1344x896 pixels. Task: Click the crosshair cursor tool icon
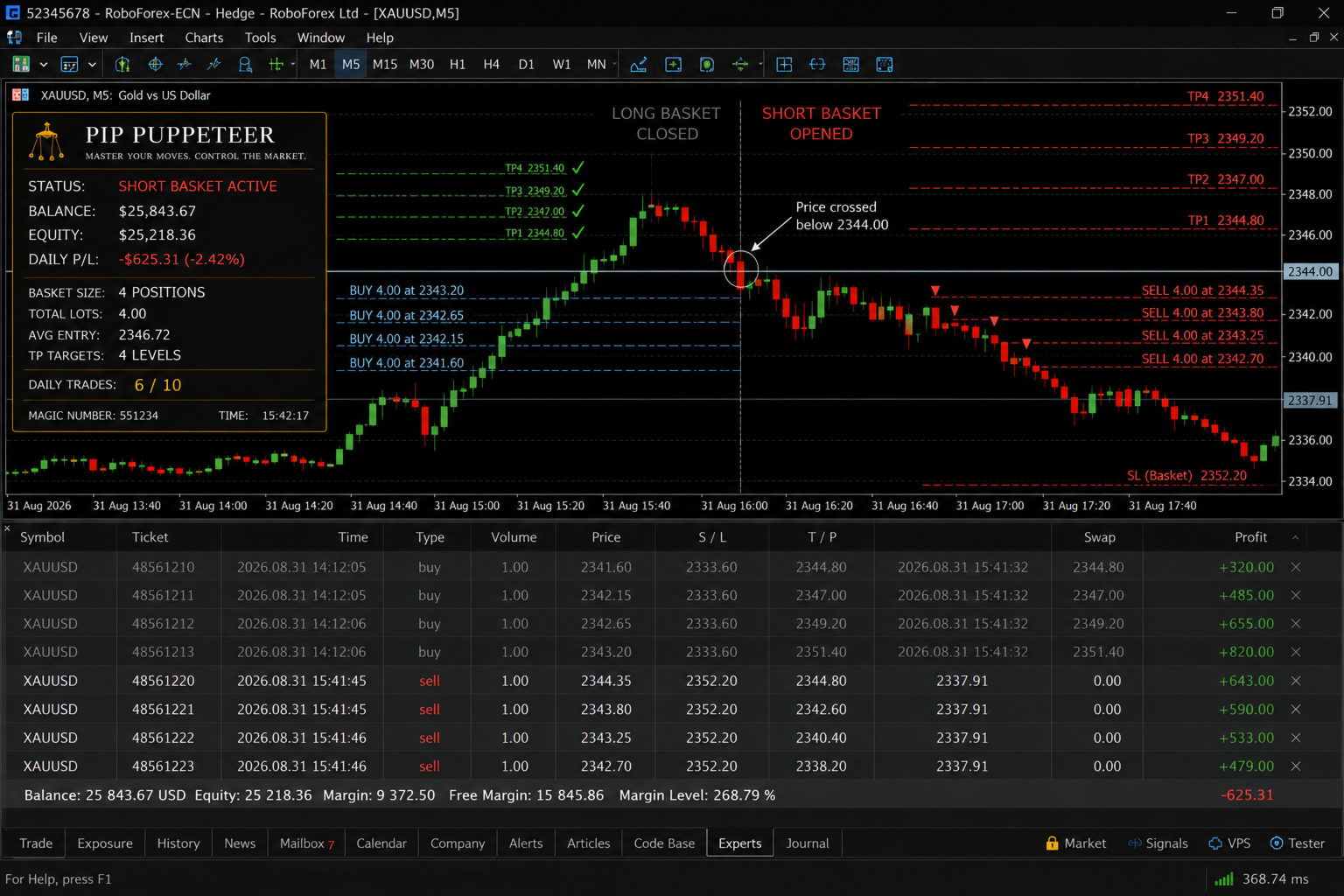pyautogui.click(x=155, y=64)
